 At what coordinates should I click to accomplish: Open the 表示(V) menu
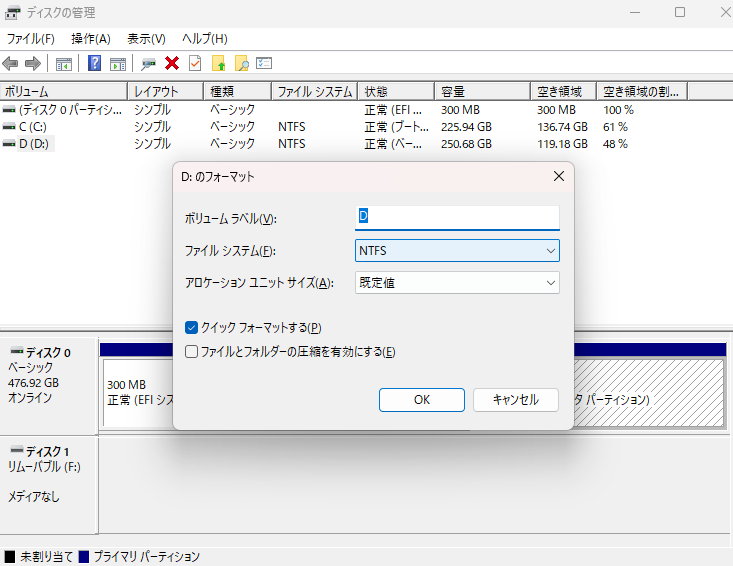point(146,38)
